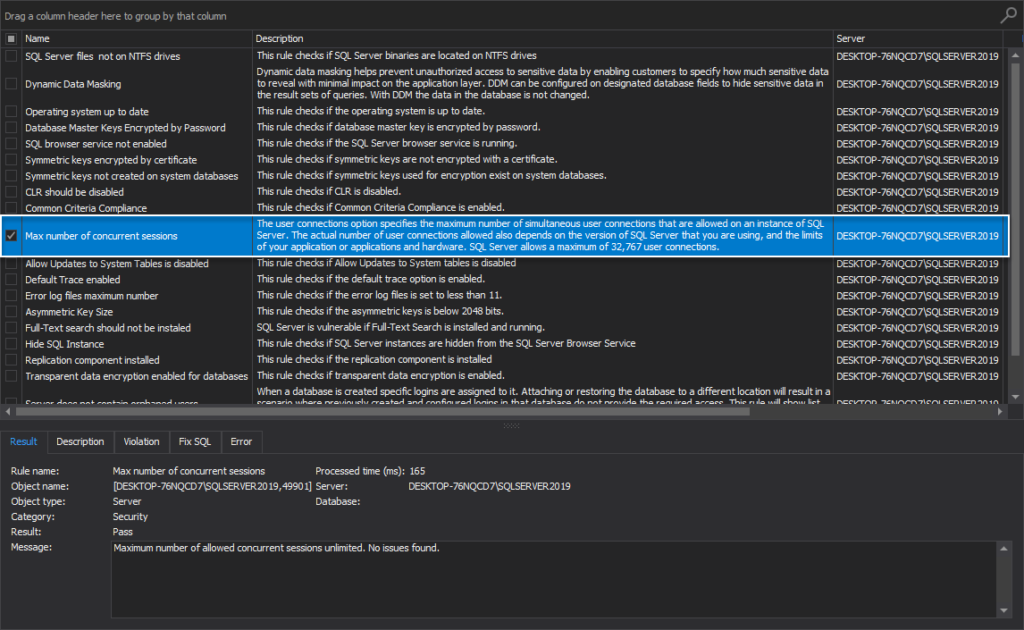This screenshot has height=630, width=1024.
Task: Select the Error tab
Action: [241, 441]
